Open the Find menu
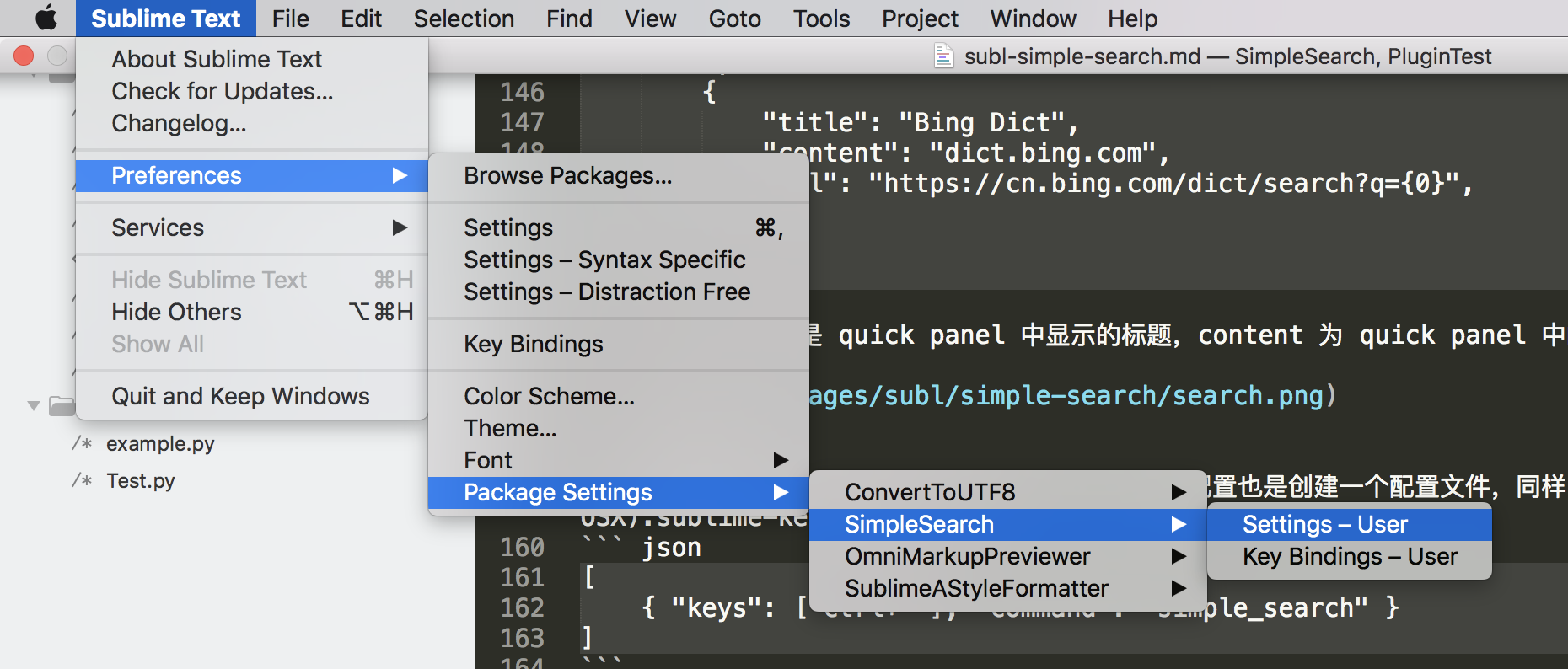Viewport: 1568px width, 669px height. tap(569, 19)
